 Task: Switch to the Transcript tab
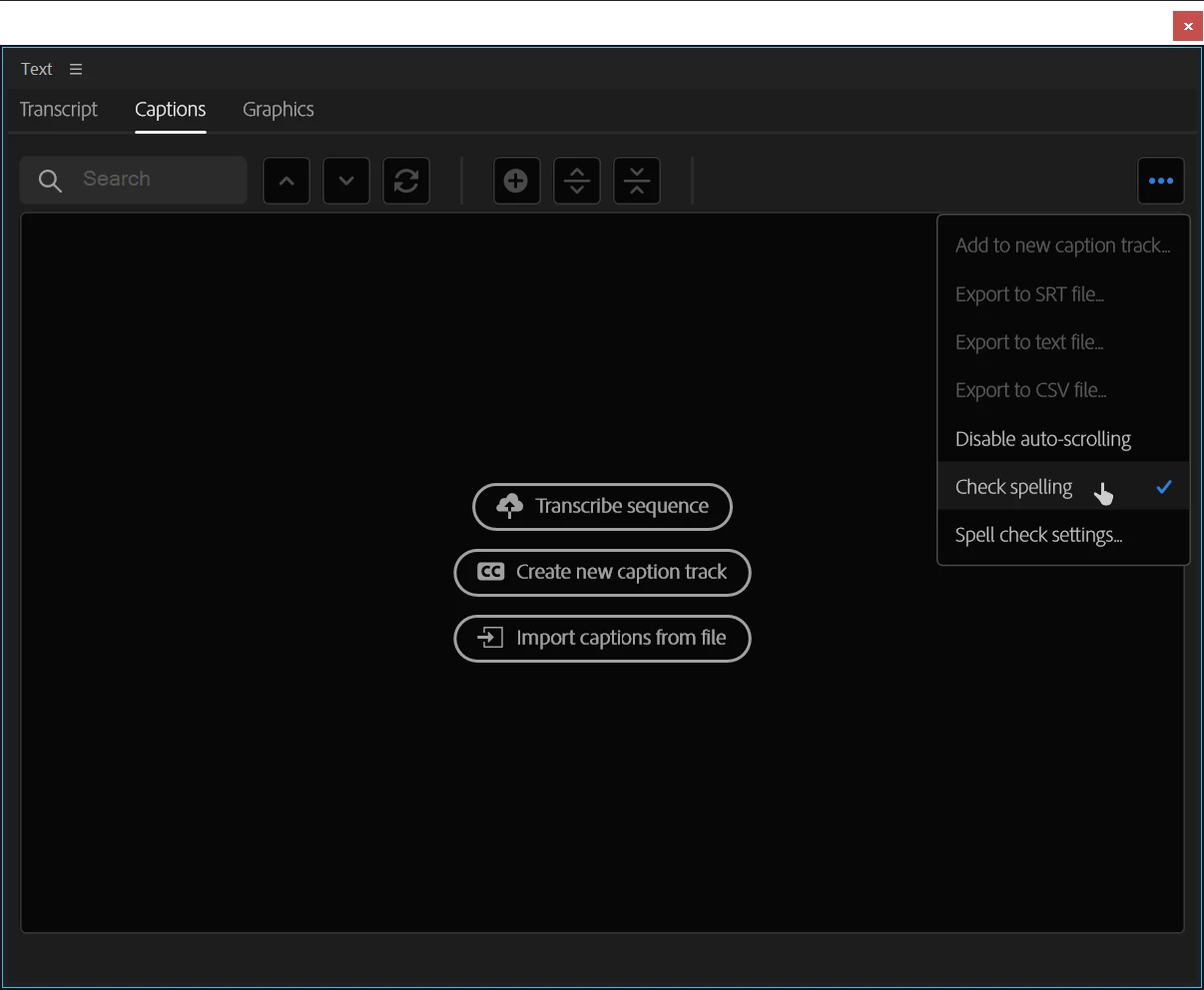pos(59,110)
